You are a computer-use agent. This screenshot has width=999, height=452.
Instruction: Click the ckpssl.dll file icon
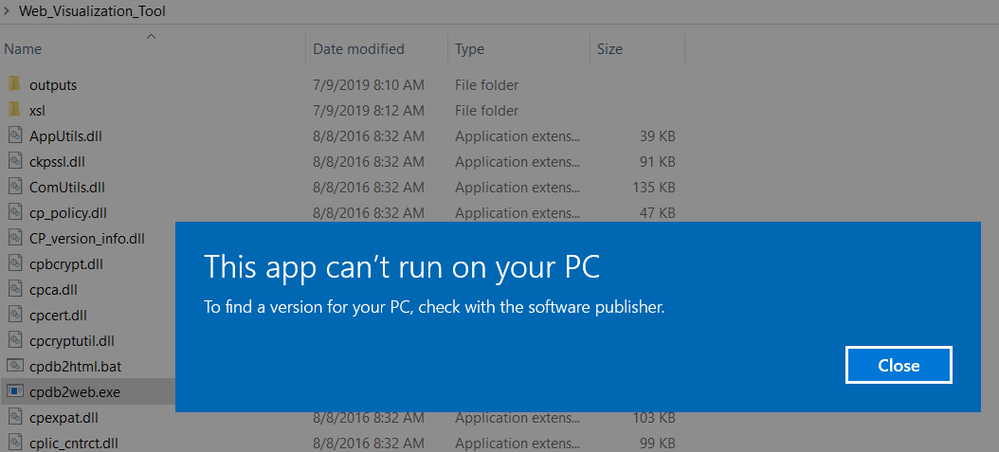tap(14, 161)
